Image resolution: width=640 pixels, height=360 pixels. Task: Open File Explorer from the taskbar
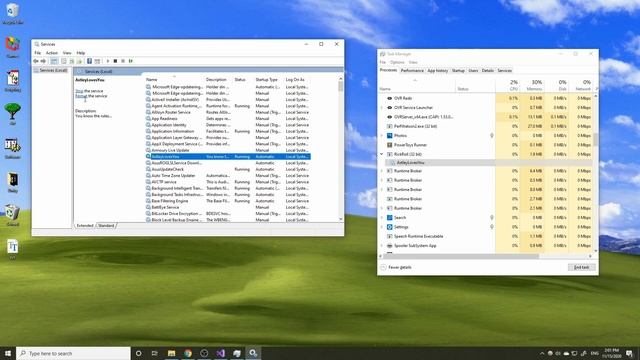point(171,353)
